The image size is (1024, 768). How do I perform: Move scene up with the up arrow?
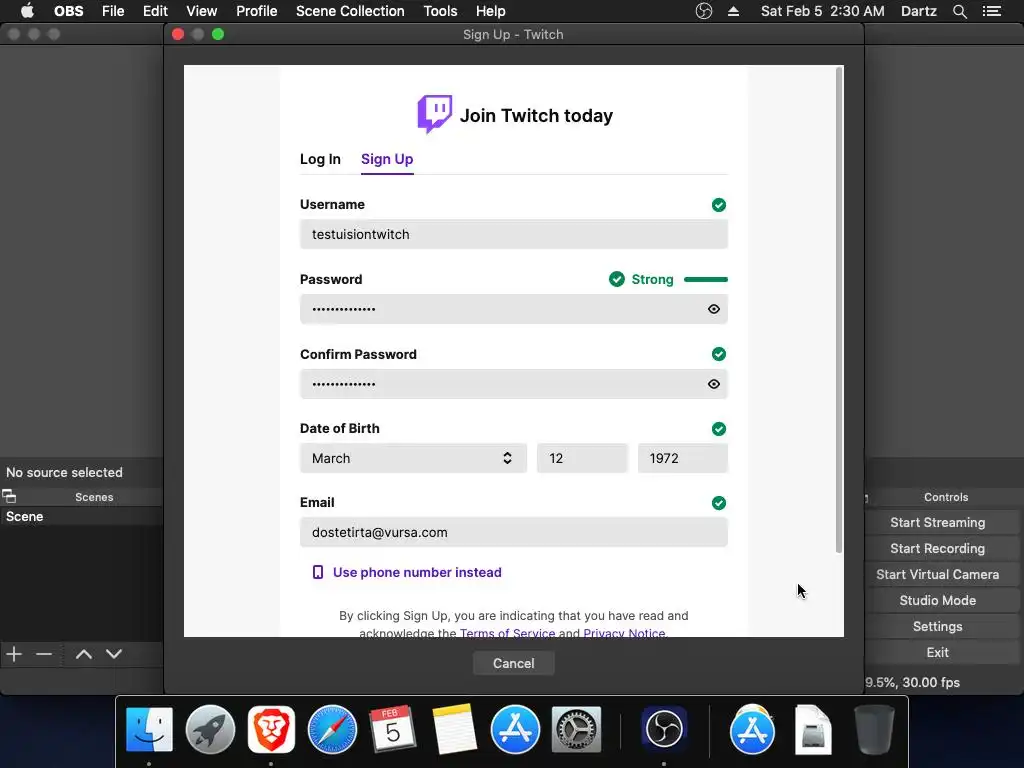point(84,654)
